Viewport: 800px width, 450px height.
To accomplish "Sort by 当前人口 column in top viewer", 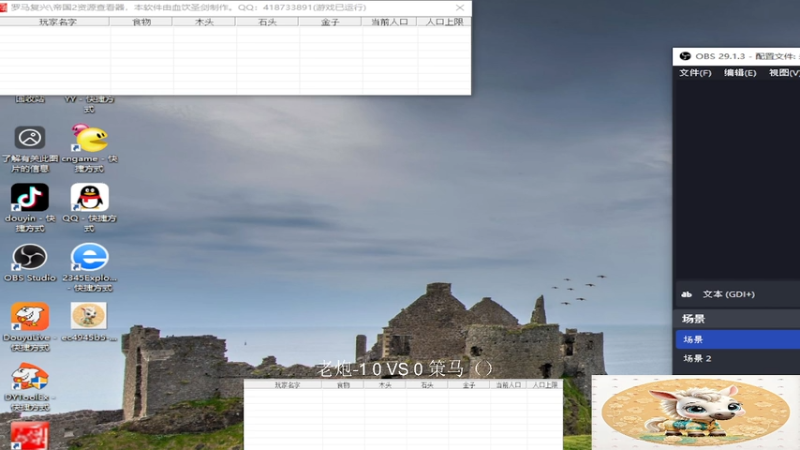I will pyautogui.click(x=389, y=22).
